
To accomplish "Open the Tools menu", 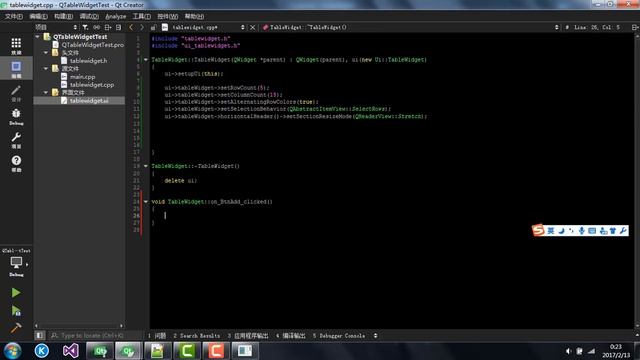I will click(141, 16).
